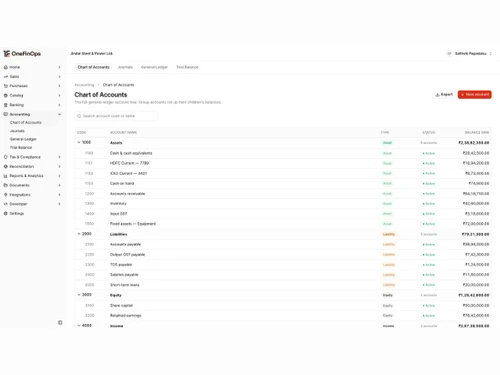Open the Salaries payable row

point(283,275)
